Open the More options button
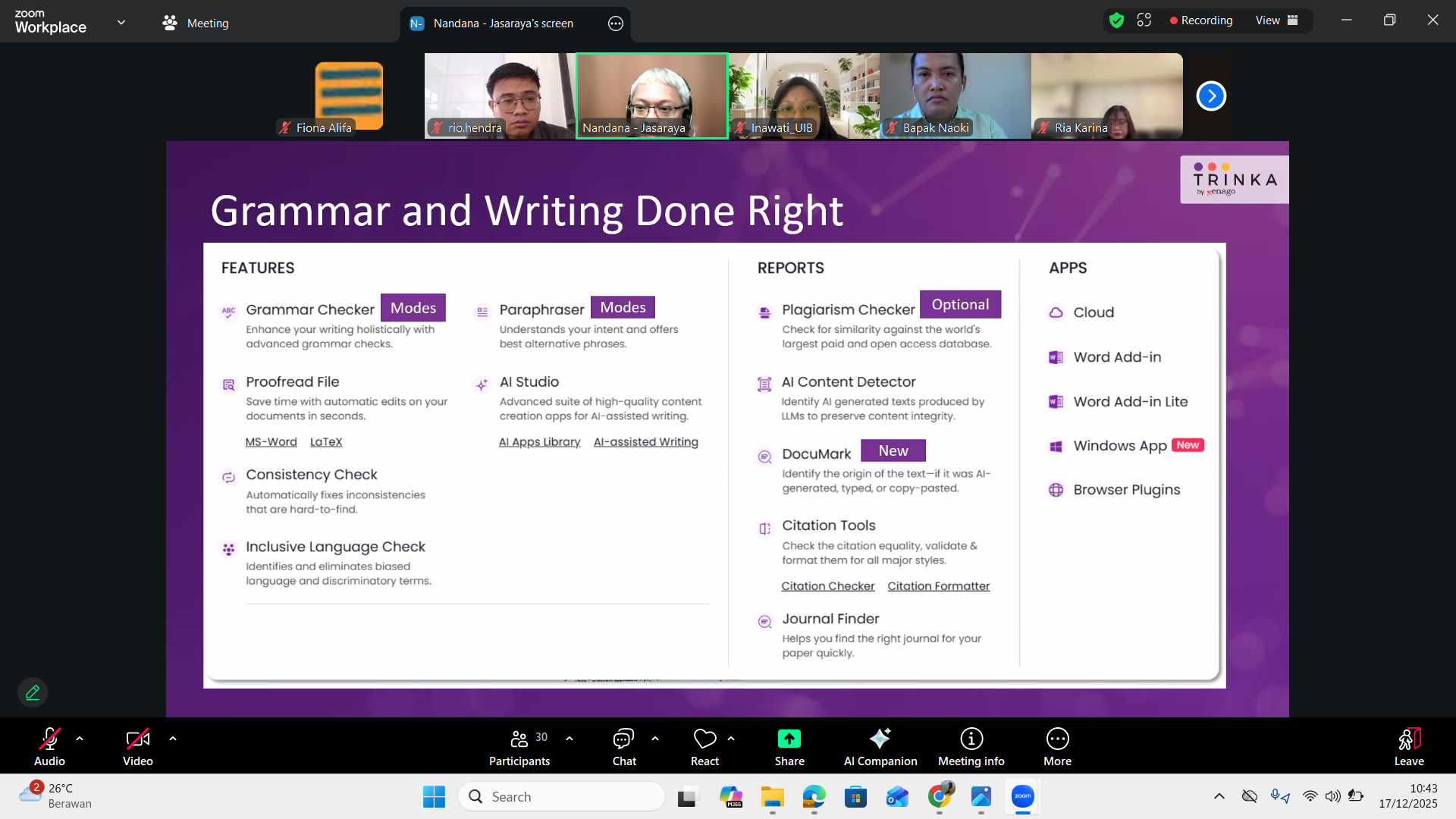 pyautogui.click(x=1057, y=739)
